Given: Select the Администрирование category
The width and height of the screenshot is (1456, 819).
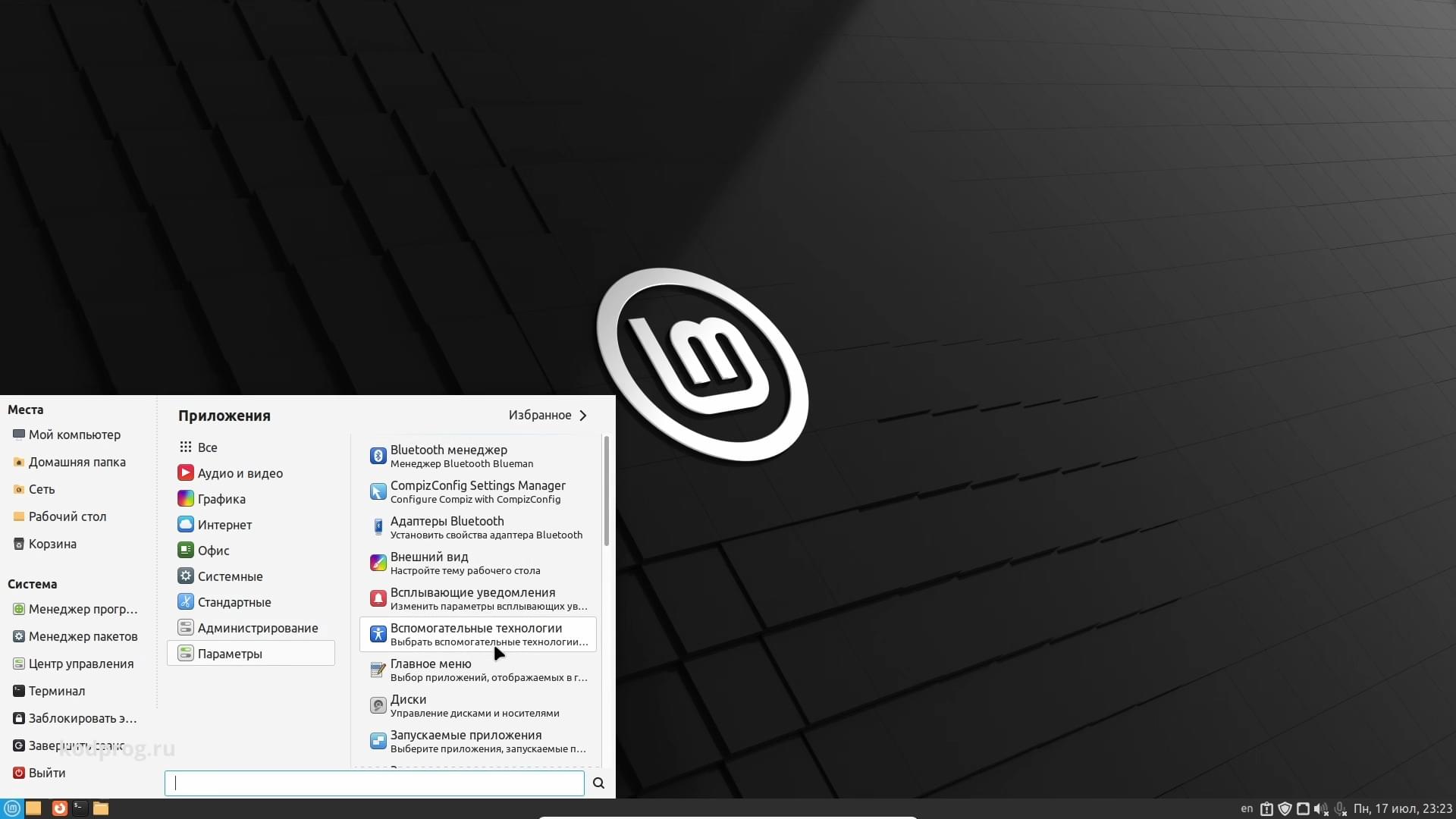Looking at the screenshot, I should coord(250,628).
